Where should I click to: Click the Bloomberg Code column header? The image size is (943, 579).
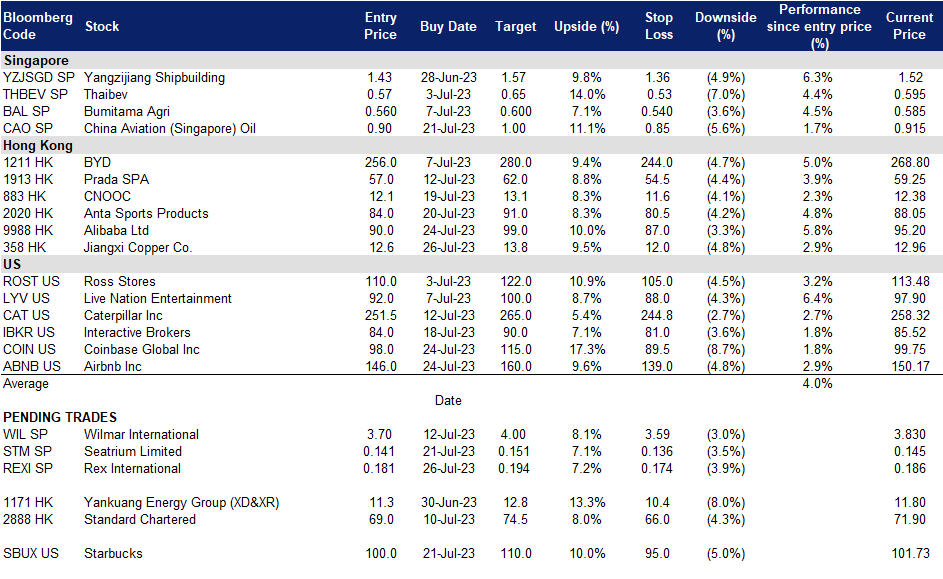(x=37, y=26)
